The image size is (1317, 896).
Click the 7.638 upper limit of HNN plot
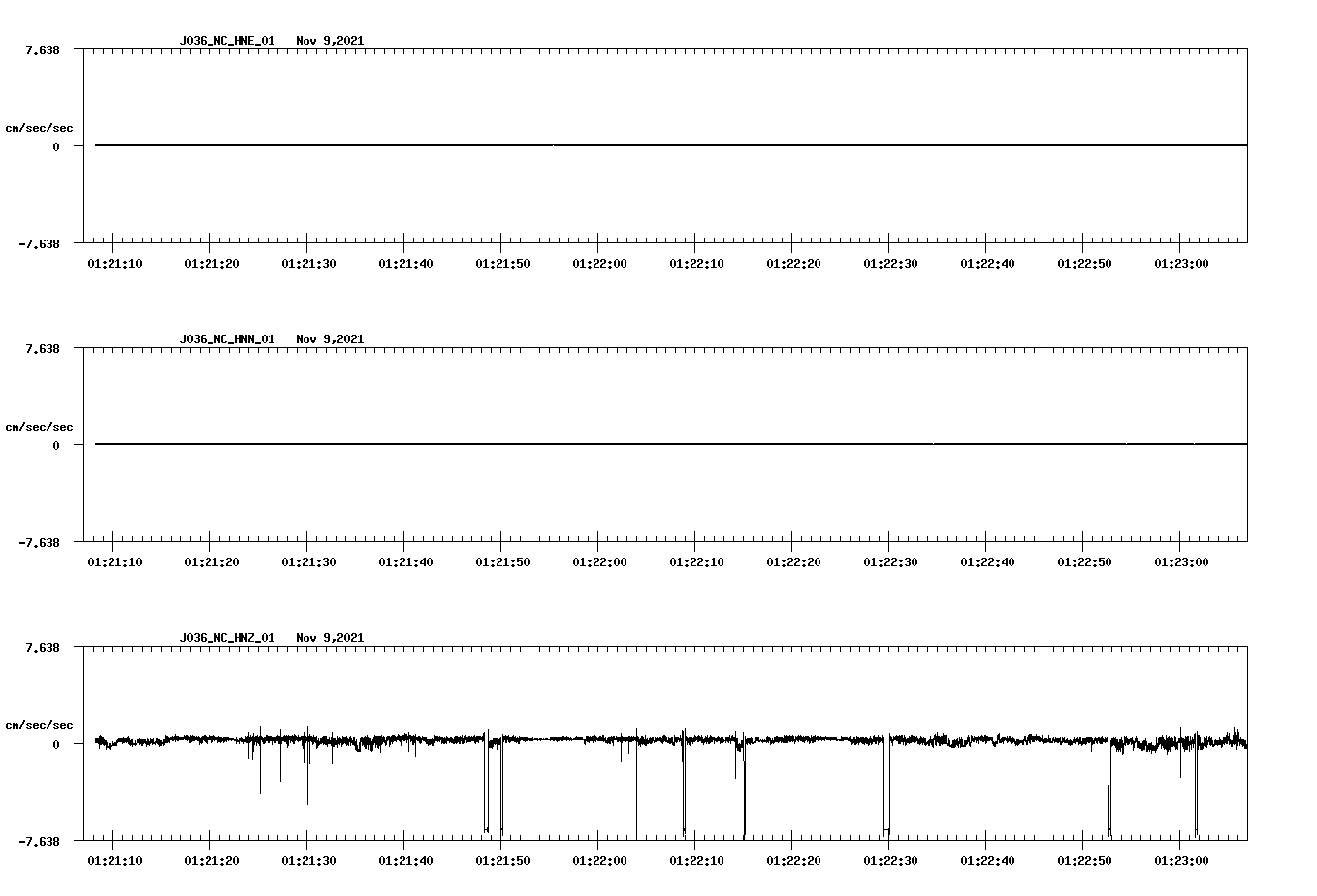click(43, 348)
